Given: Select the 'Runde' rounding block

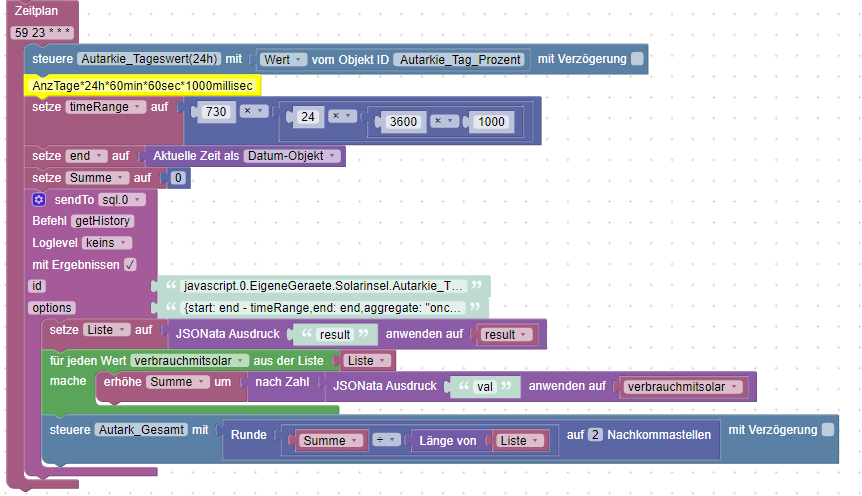Looking at the screenshot, I should 248,434.
